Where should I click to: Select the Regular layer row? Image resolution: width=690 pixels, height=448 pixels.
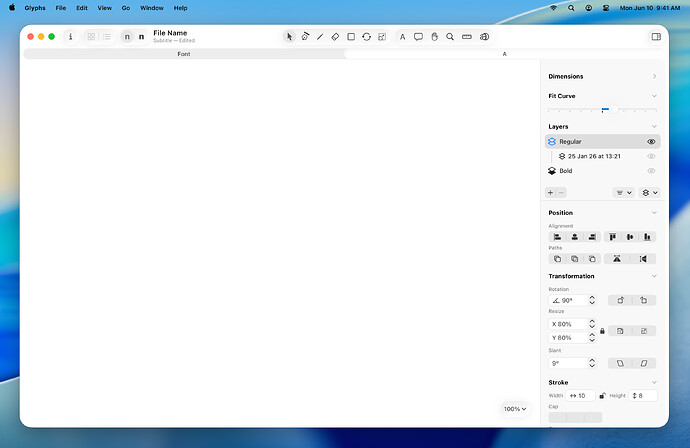[602, 141]
